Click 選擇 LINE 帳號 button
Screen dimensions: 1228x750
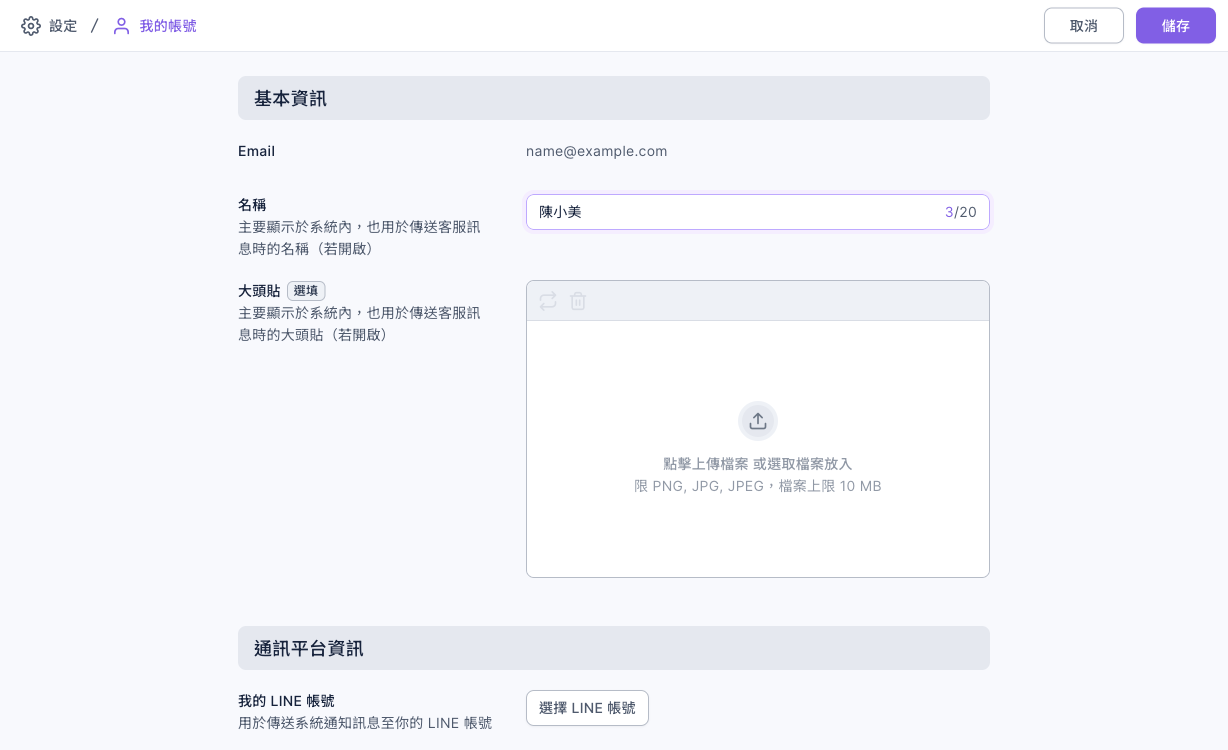(587, 708)
